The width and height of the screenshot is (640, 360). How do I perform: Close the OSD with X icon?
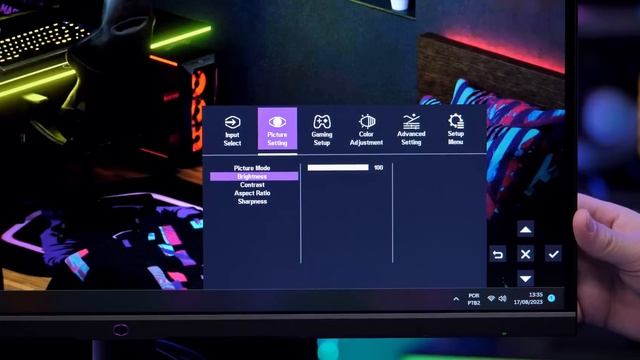coord(525,254)
